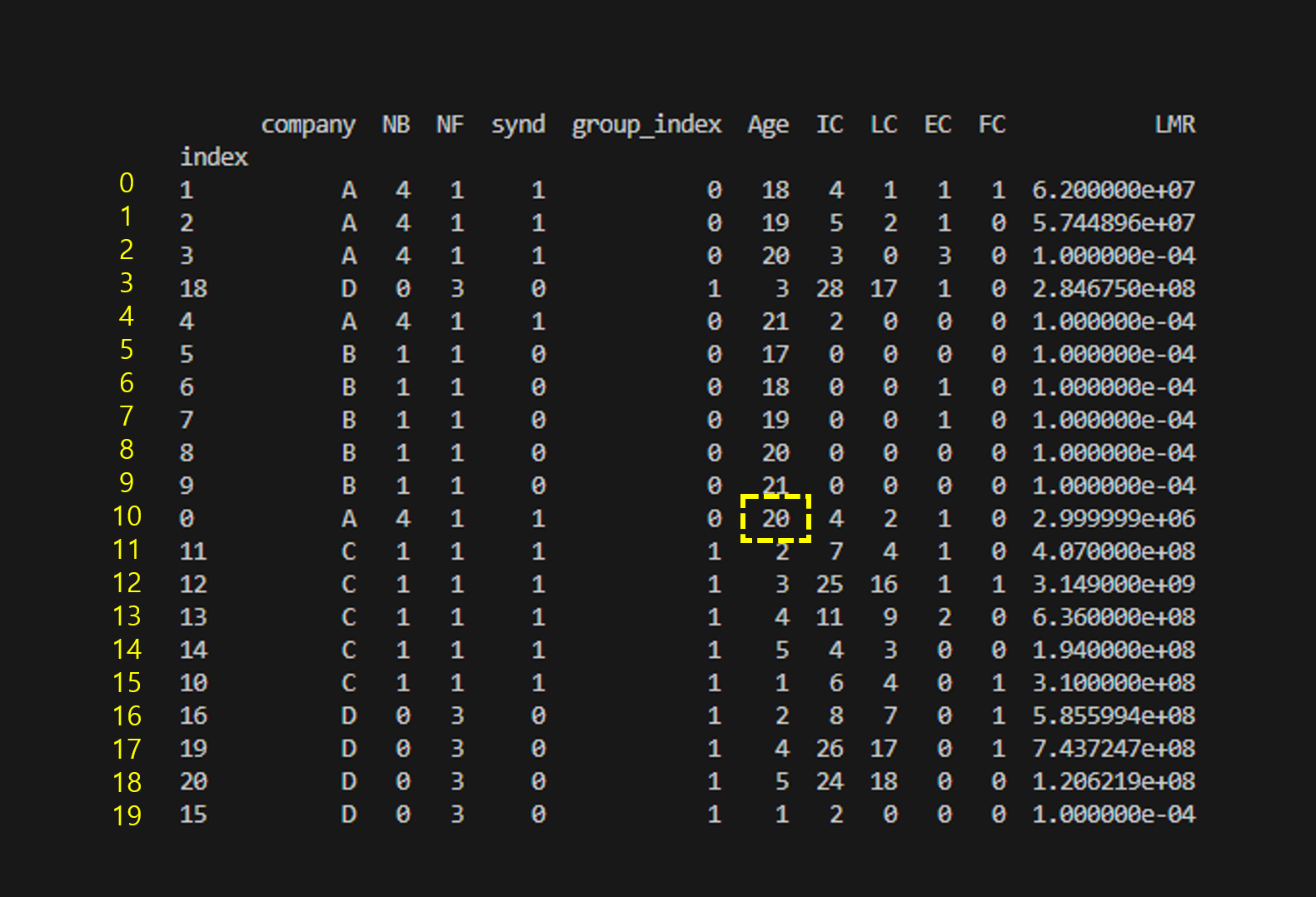Click the 'index' row-label header
The width and height of the screenshot is (1316, 897).
click(x=214, y=157)
